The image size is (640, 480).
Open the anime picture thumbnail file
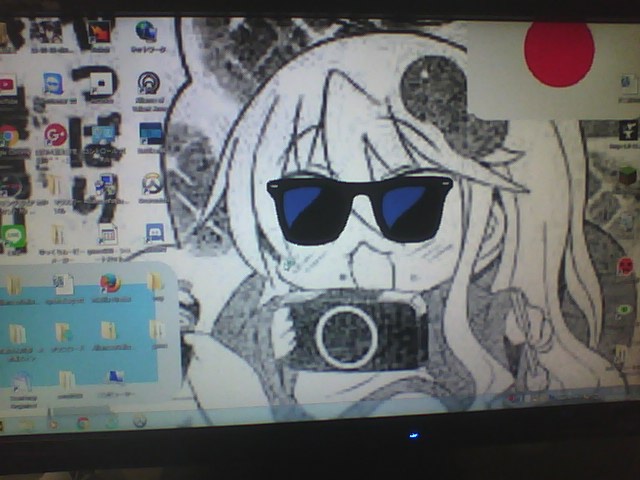pos(48,33)
